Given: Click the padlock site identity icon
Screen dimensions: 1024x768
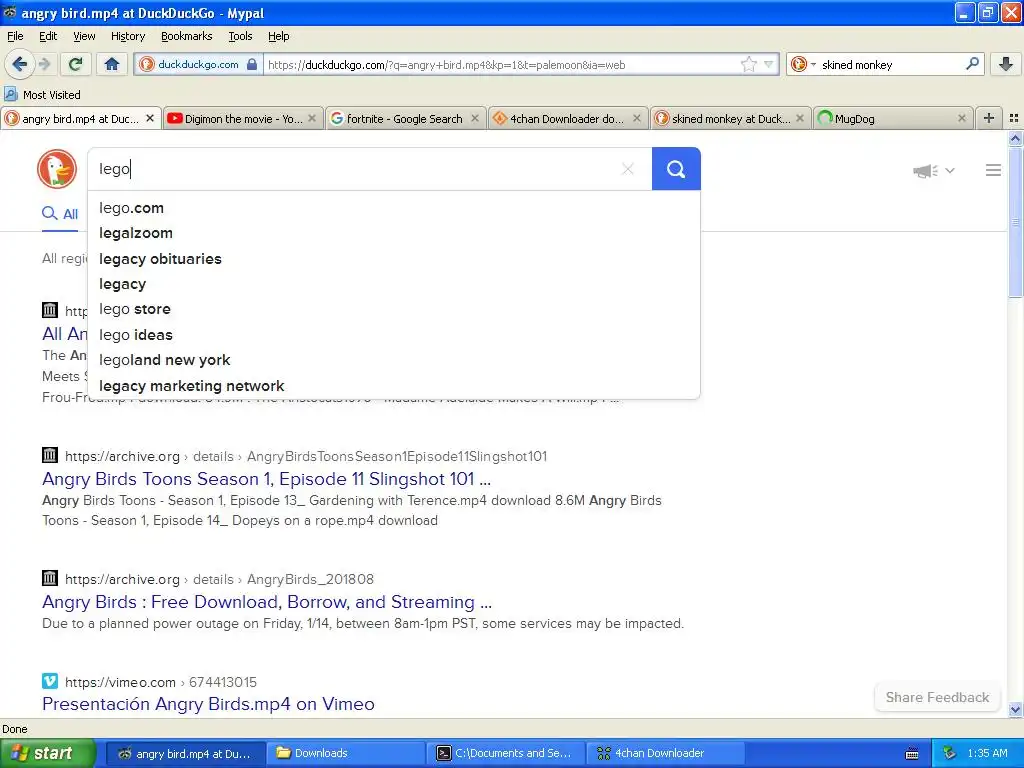Looking at the screenshot, I should pyautogui.click(x=252, y=64).
